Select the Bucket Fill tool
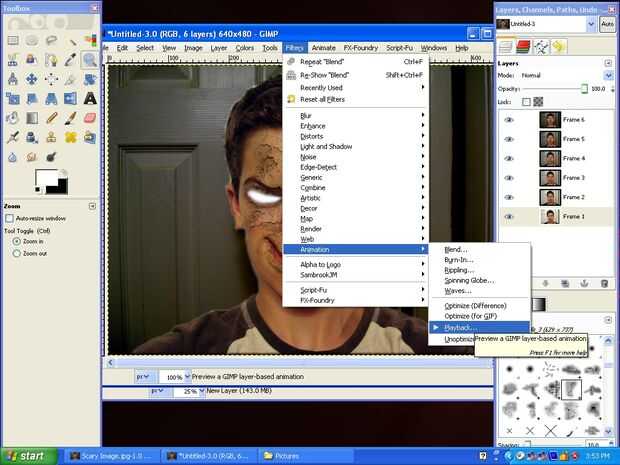Screen dimensions: 620x465 pyautogui.click(x=13, y=118)
